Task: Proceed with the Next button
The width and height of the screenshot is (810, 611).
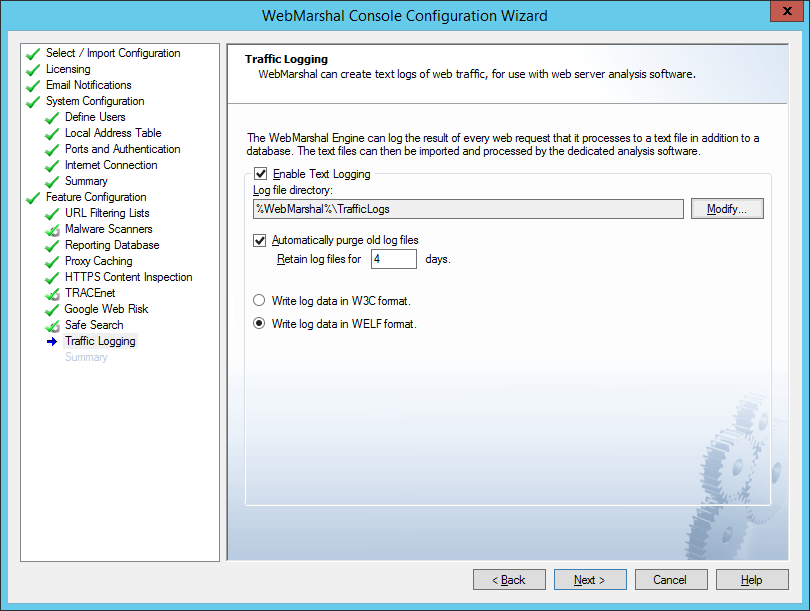Action: [590, 580]
